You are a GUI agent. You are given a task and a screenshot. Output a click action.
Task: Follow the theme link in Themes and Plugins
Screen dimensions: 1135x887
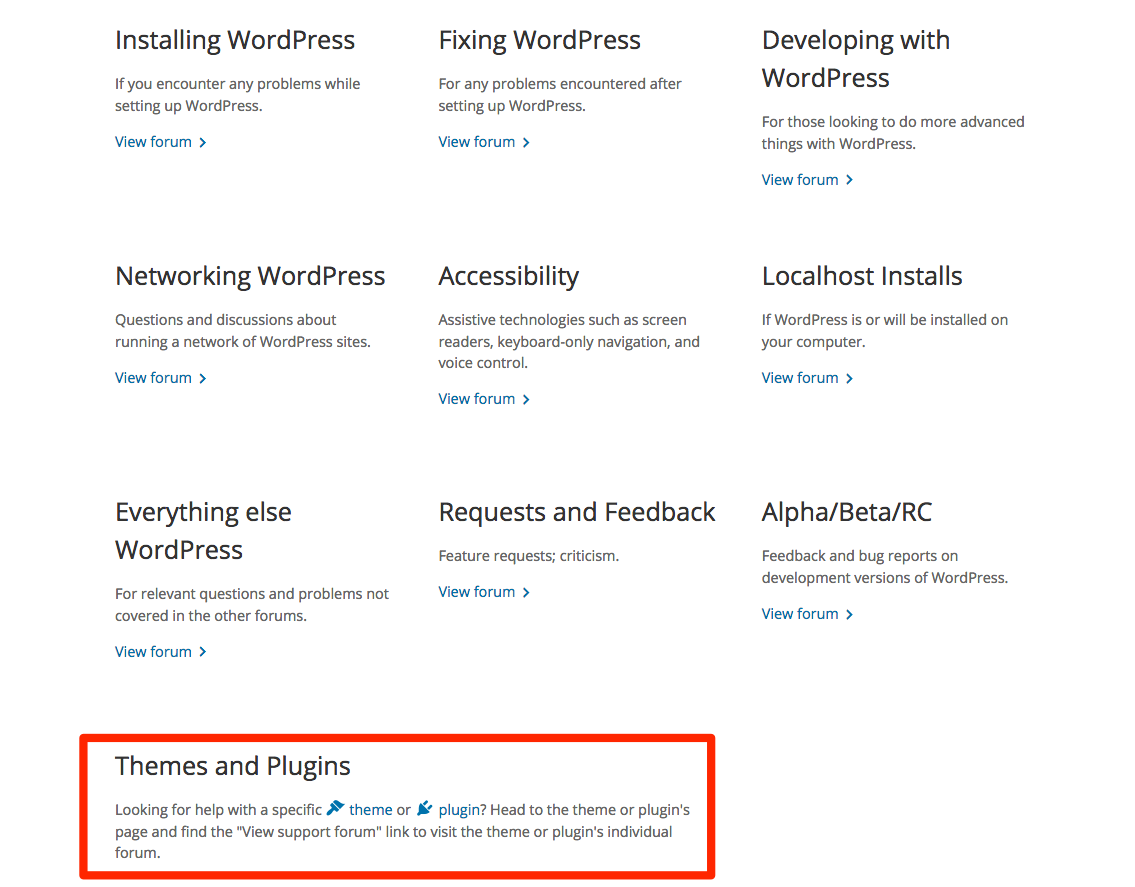pyautogui.click(x=371, y=810)
